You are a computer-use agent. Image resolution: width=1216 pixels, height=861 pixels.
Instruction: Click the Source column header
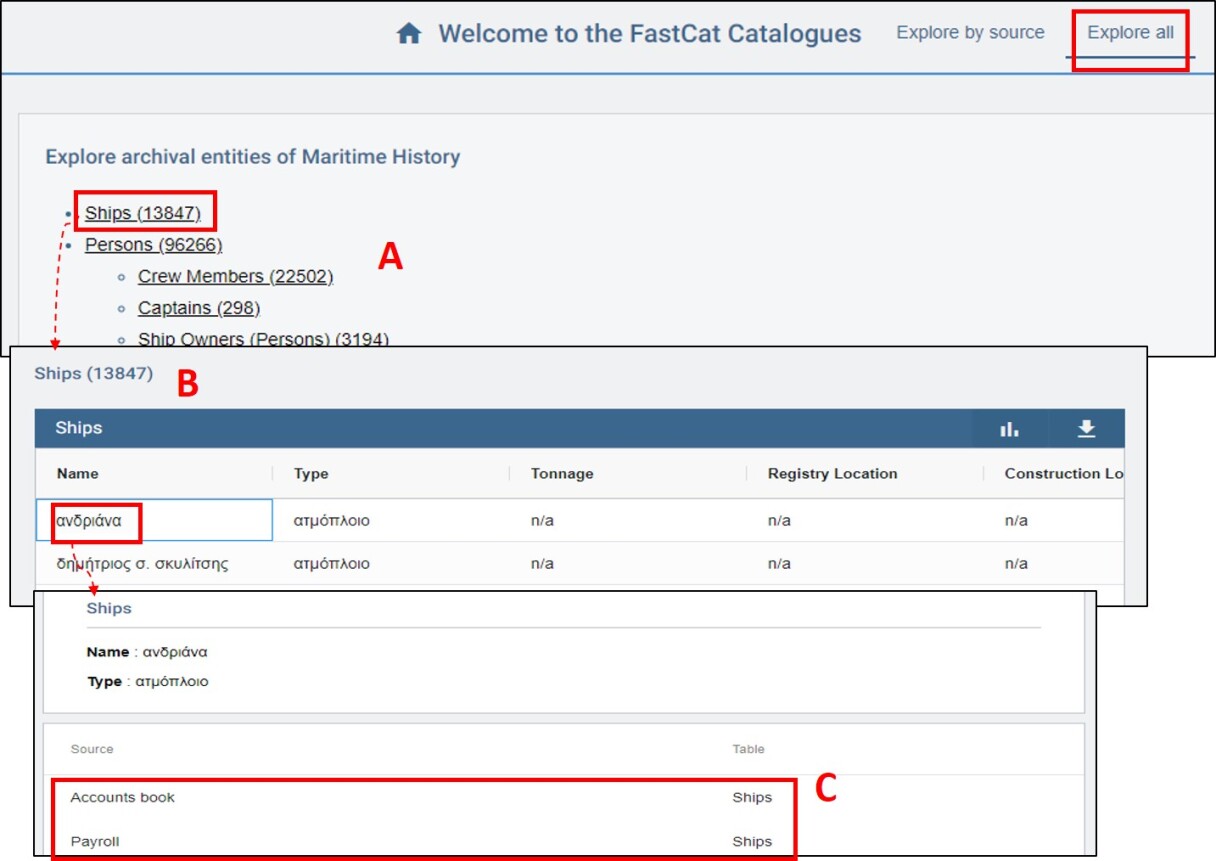[92, 749]
